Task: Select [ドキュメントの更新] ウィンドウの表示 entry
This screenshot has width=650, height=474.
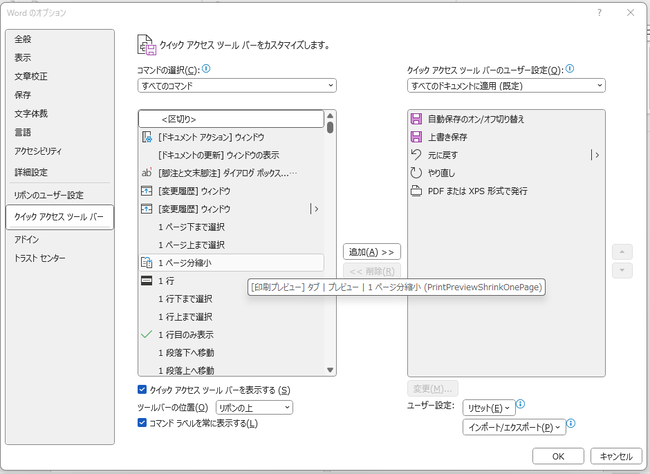Action: (231, 155)
